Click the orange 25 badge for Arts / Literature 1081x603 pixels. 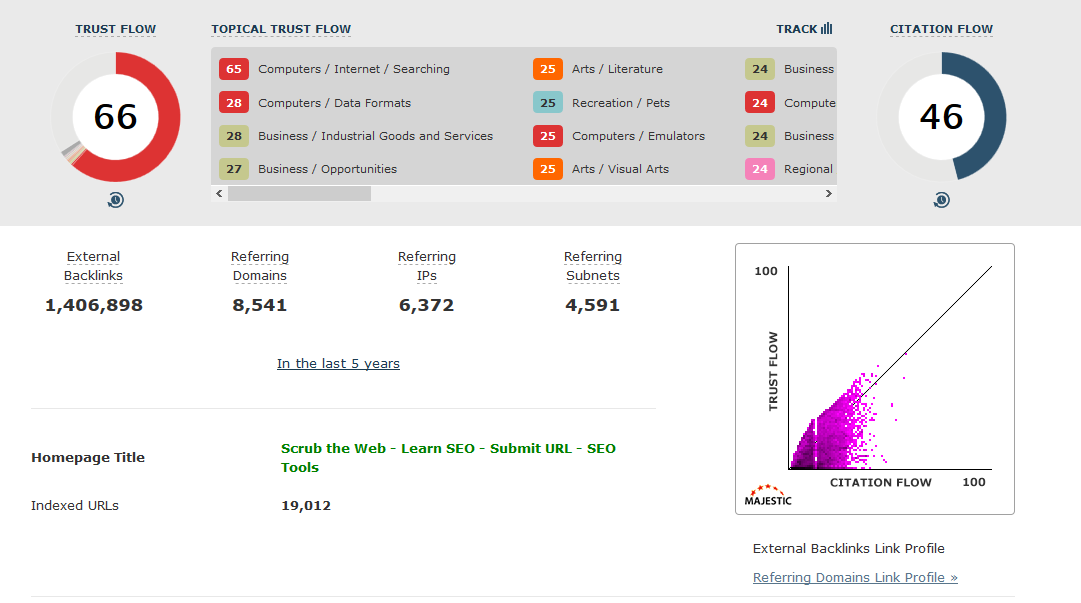tap(547, 69)
